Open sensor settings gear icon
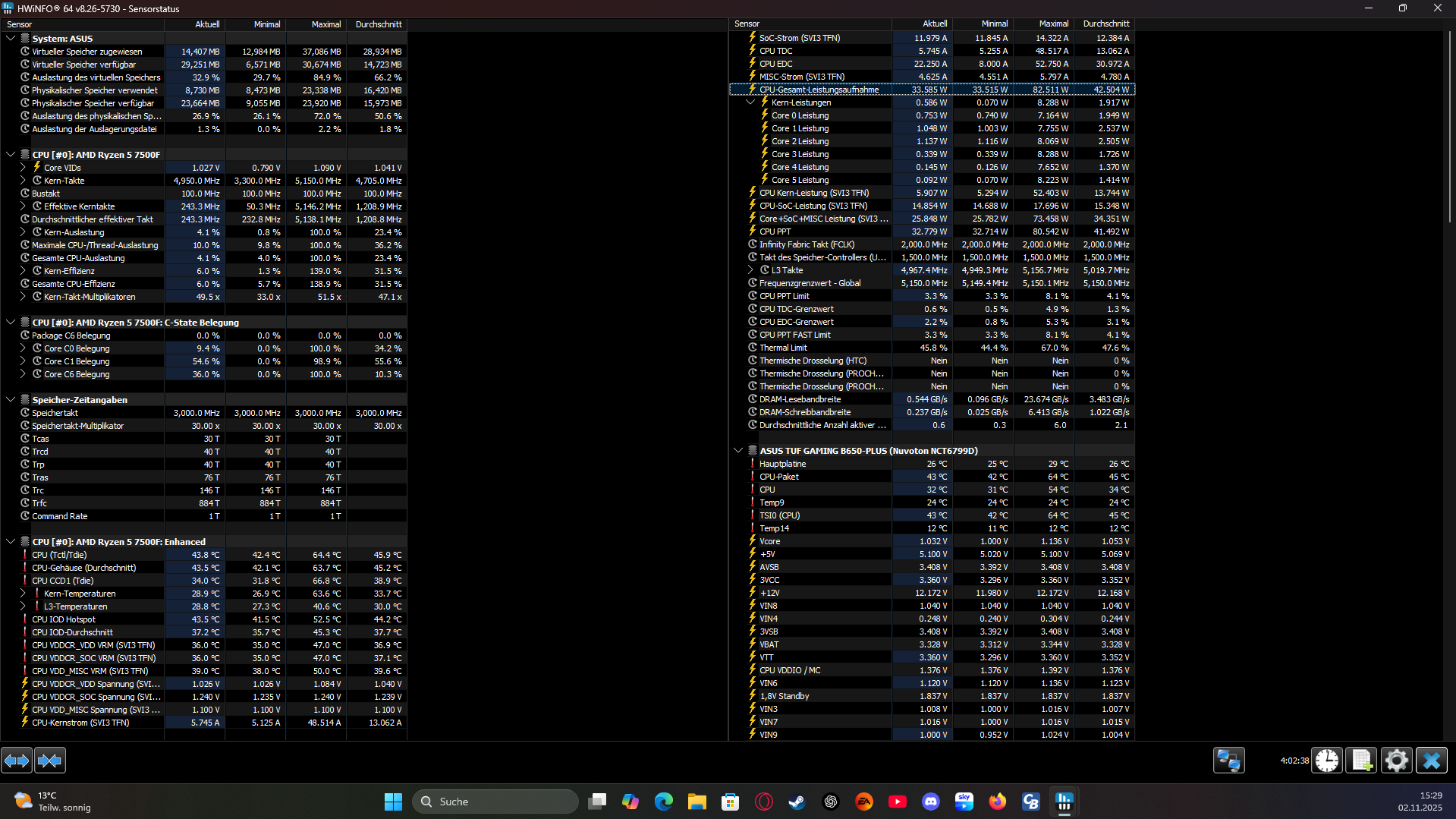This screenshot has height=819, width=1456. [1396, 760]
